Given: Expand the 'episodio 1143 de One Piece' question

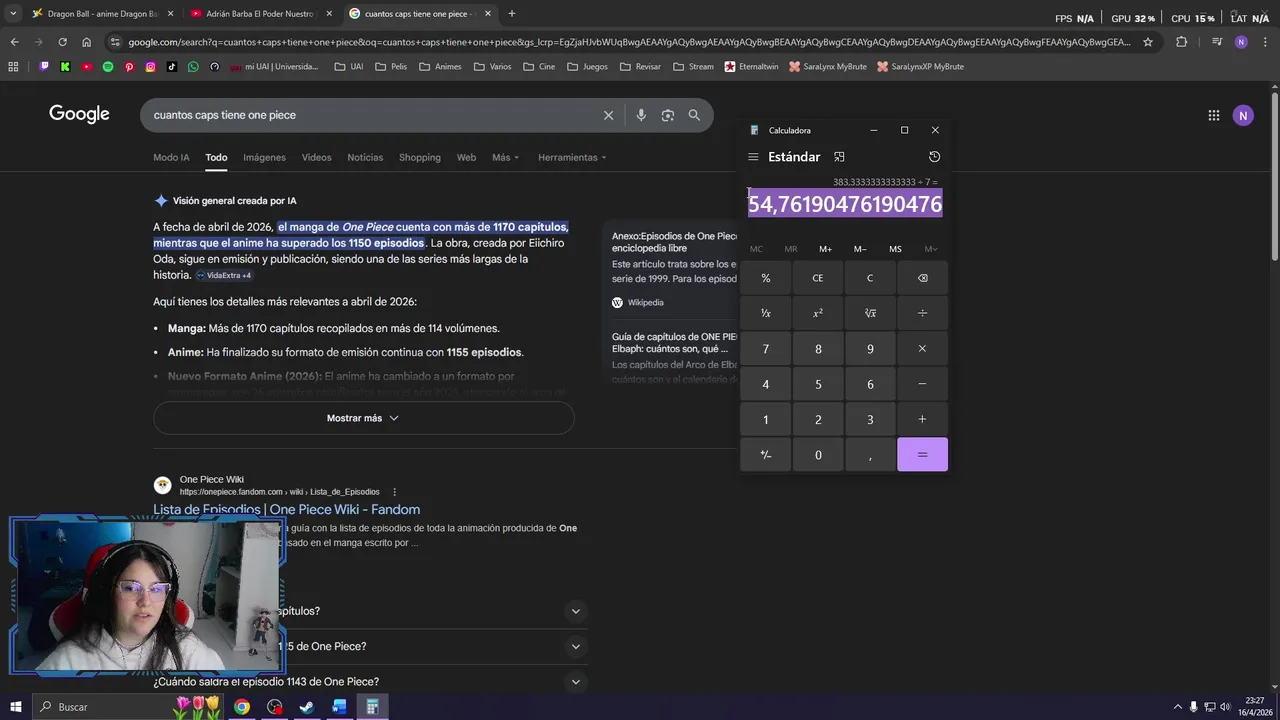Looking at the screenshot, I should (370, 682).
